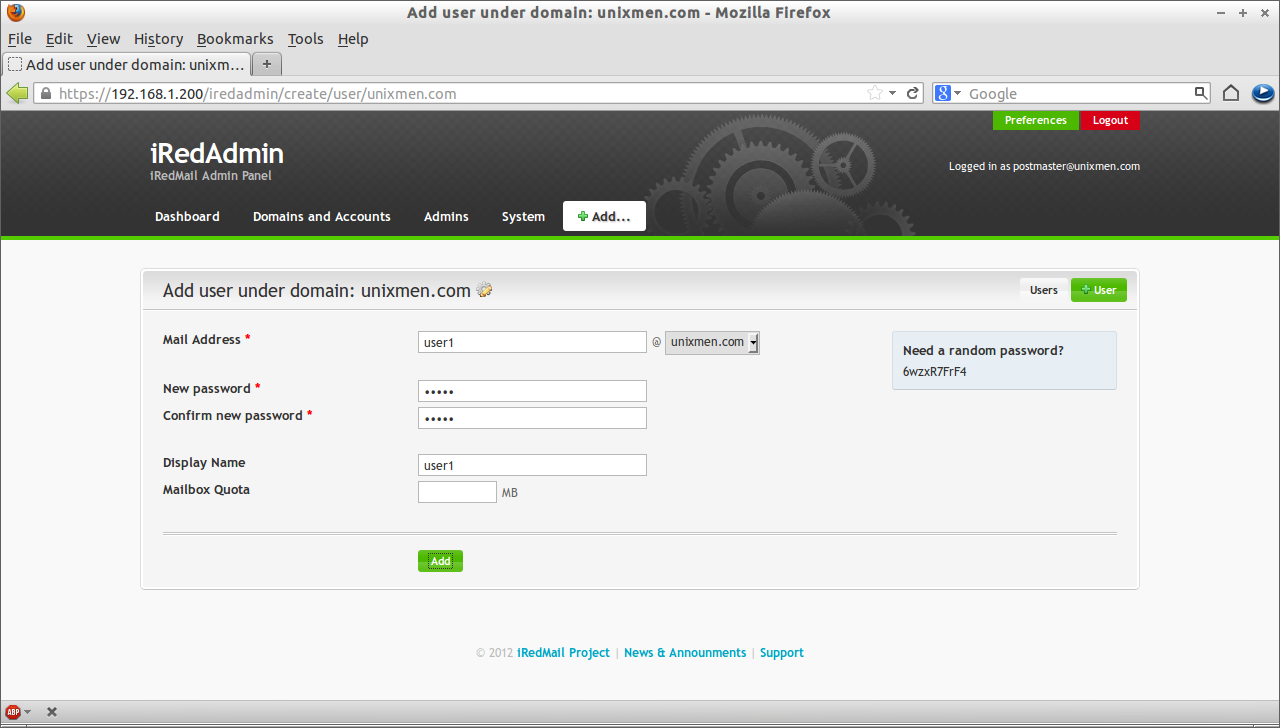Focus the New password field
Screen dimensions: 1280x728
532,391
